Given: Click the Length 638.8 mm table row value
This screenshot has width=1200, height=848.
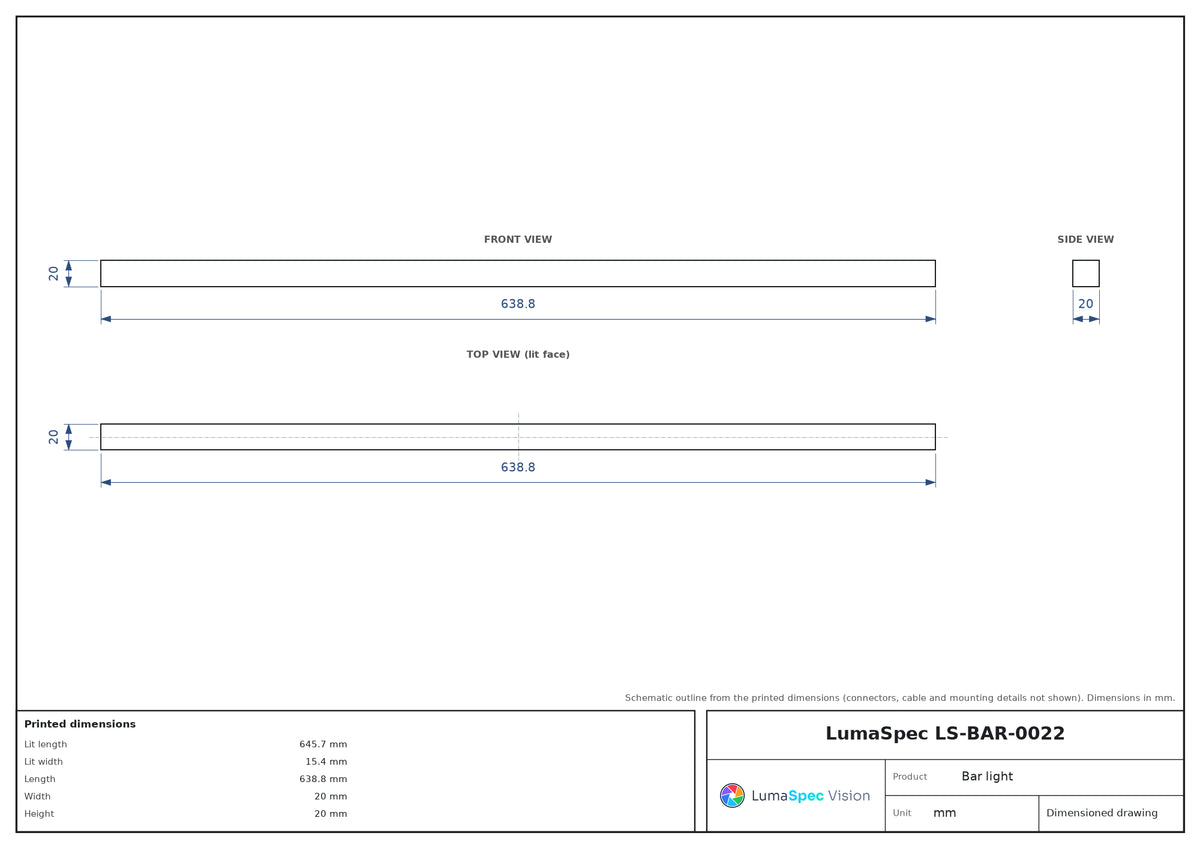Looking at the screenshot, I should point(323,779).
